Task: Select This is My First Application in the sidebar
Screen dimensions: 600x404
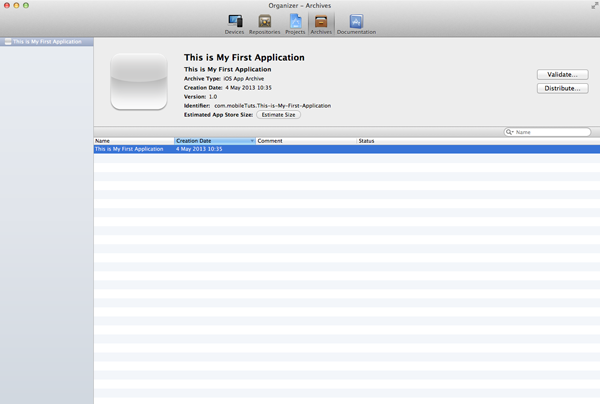Action: coord(52,42)
